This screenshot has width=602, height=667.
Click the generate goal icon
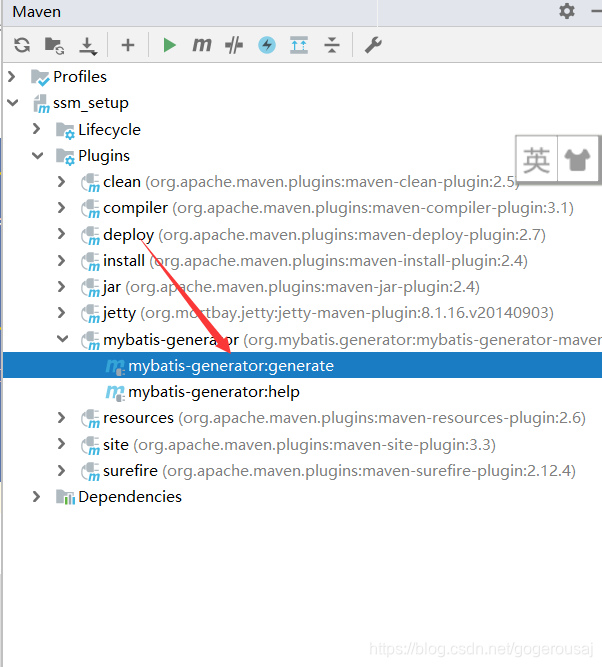[x=115, y=367]
